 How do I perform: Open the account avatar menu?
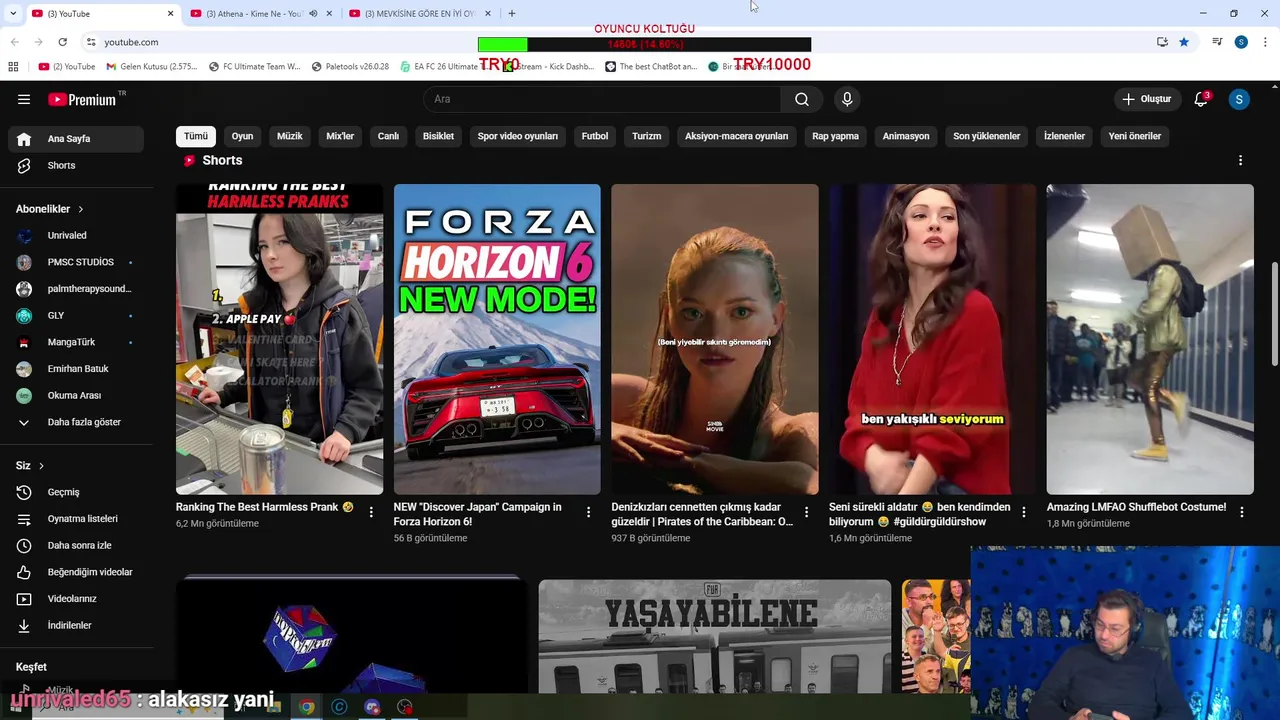click(1239, 99)
